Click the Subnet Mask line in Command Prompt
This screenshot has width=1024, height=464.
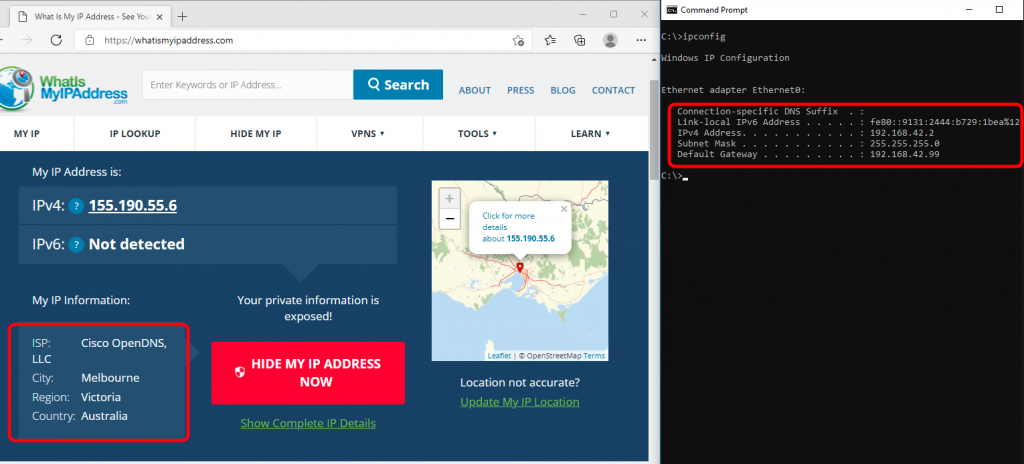pyautogui.click(x=808, y=143)
